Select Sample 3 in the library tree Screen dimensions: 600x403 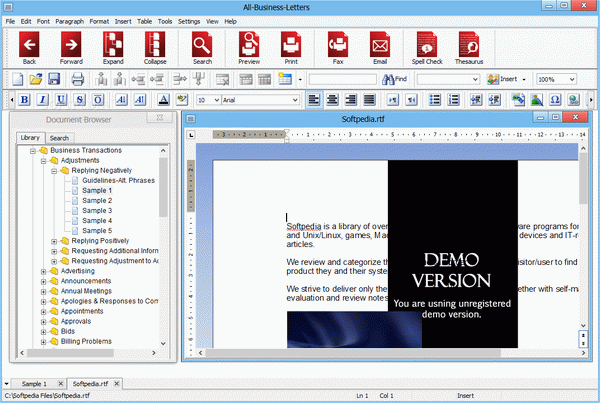click(x=97, y=210)
